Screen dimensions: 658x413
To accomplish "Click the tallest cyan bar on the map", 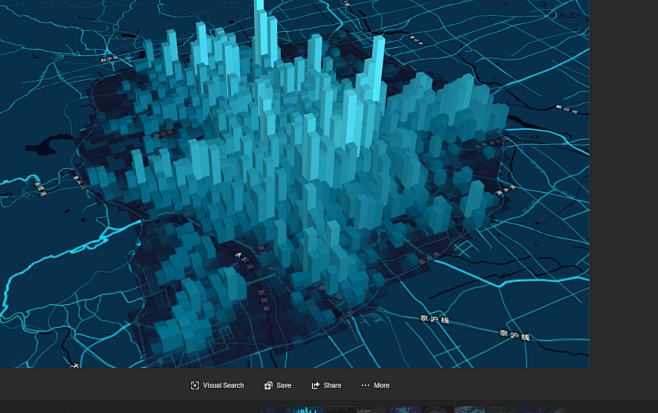I will 262,30.
